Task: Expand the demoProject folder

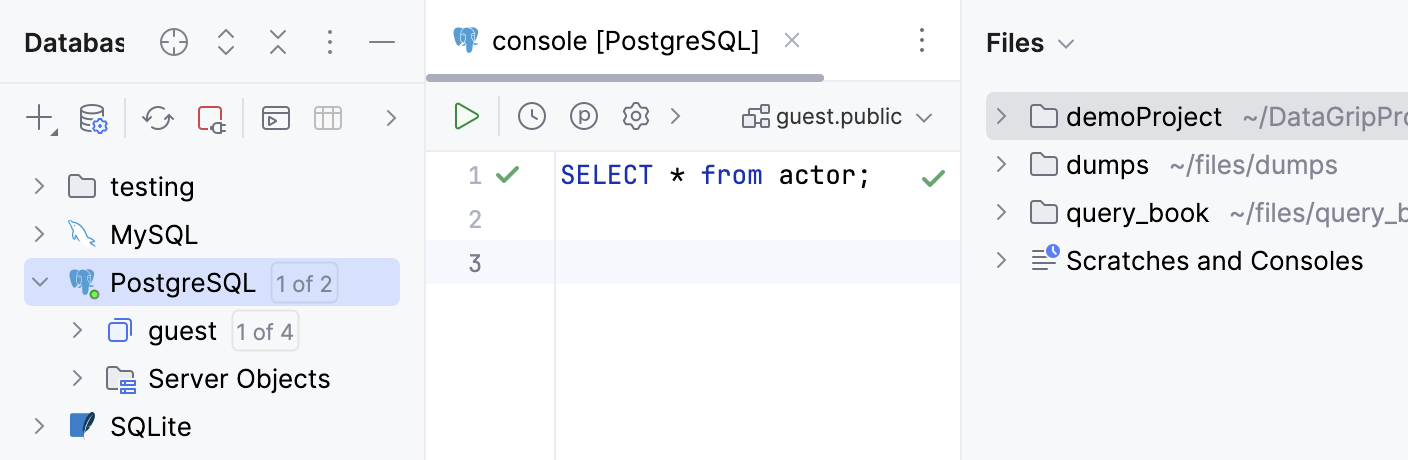Action: click(x=1001, y=116)
